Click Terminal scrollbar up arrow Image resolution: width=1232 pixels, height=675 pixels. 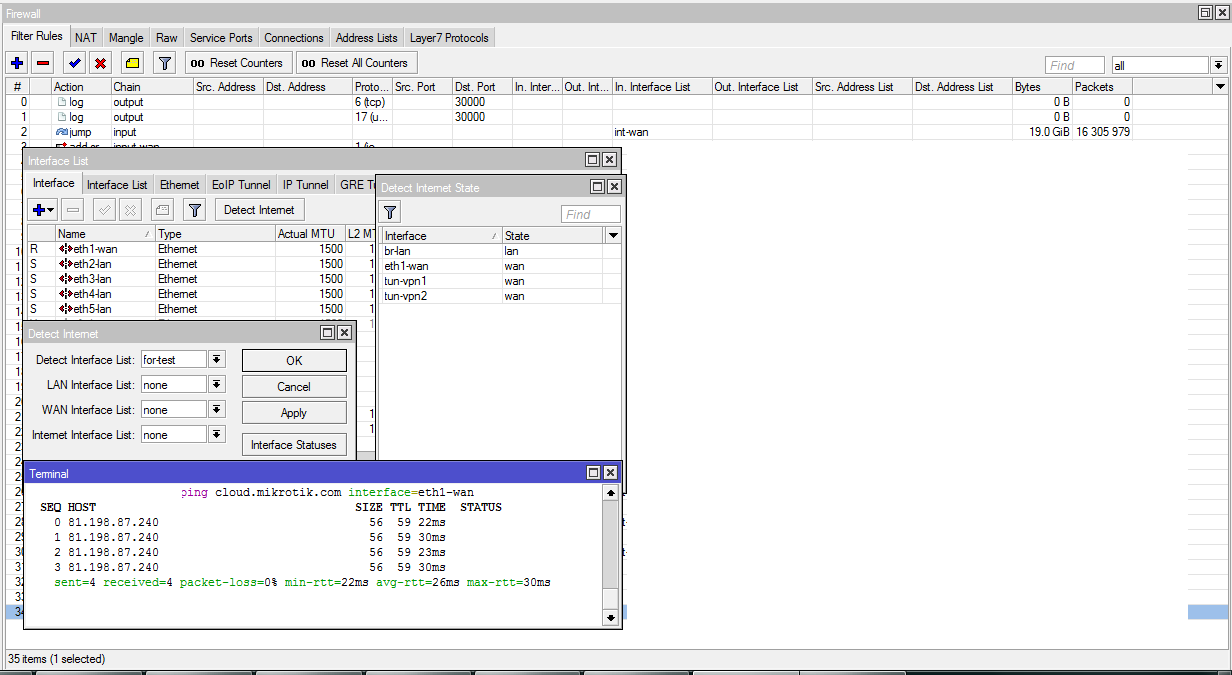click(610, 493)
